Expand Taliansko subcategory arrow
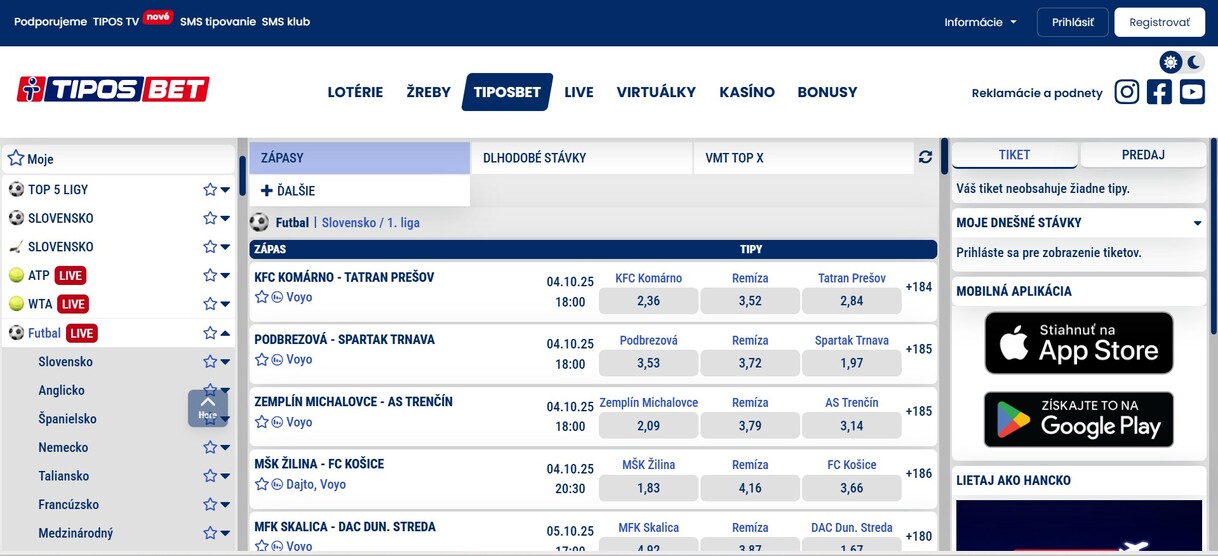 pyautogui.click(x=225, y=477)
